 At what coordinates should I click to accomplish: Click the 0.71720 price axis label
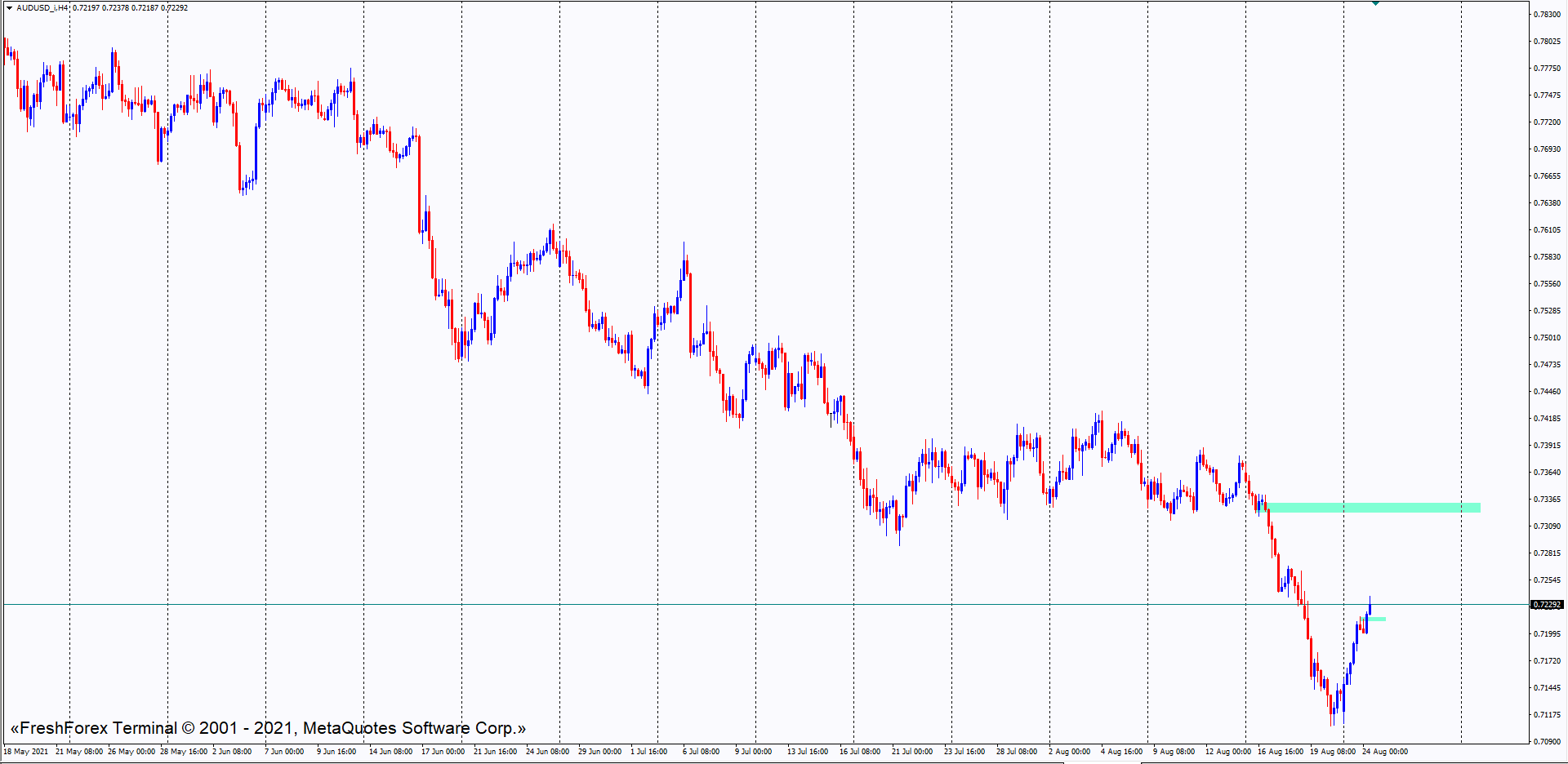1548,661
